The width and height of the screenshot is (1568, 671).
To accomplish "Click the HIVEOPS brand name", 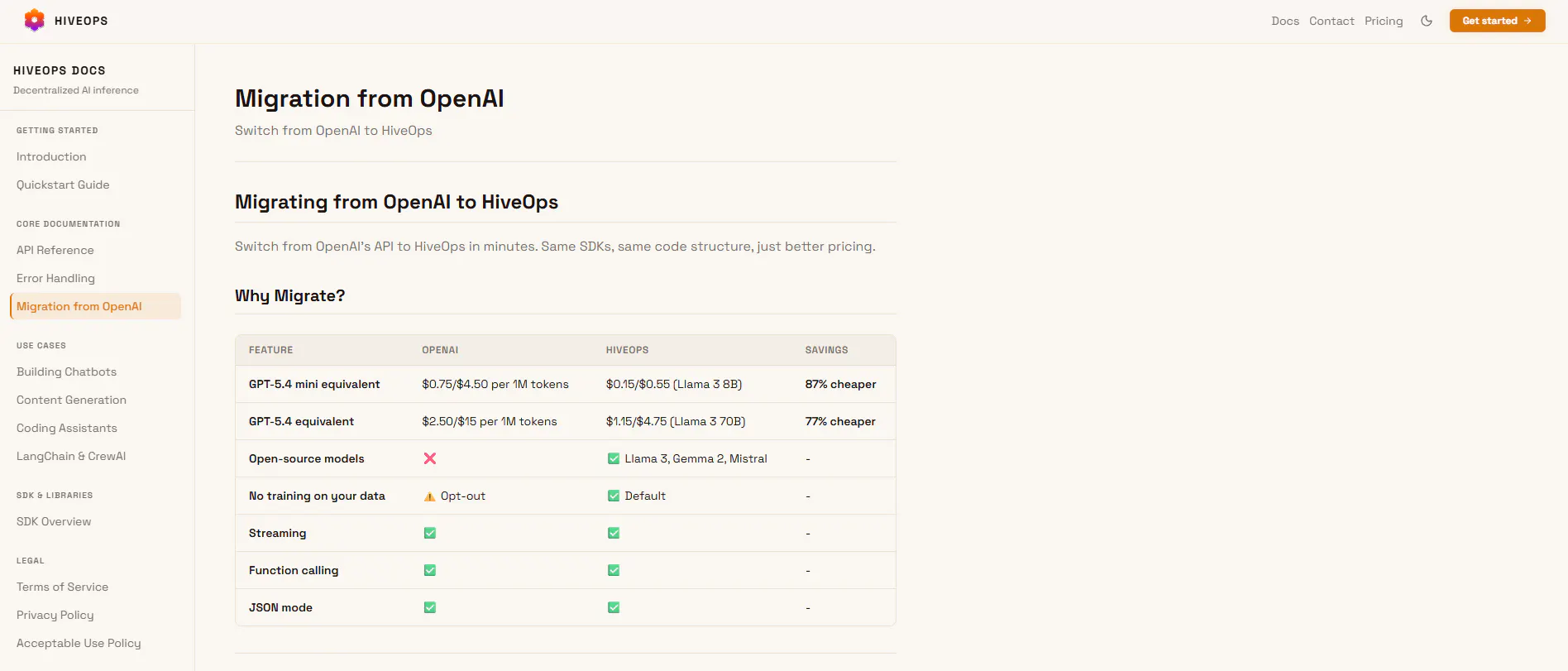I will pos(81,21).
